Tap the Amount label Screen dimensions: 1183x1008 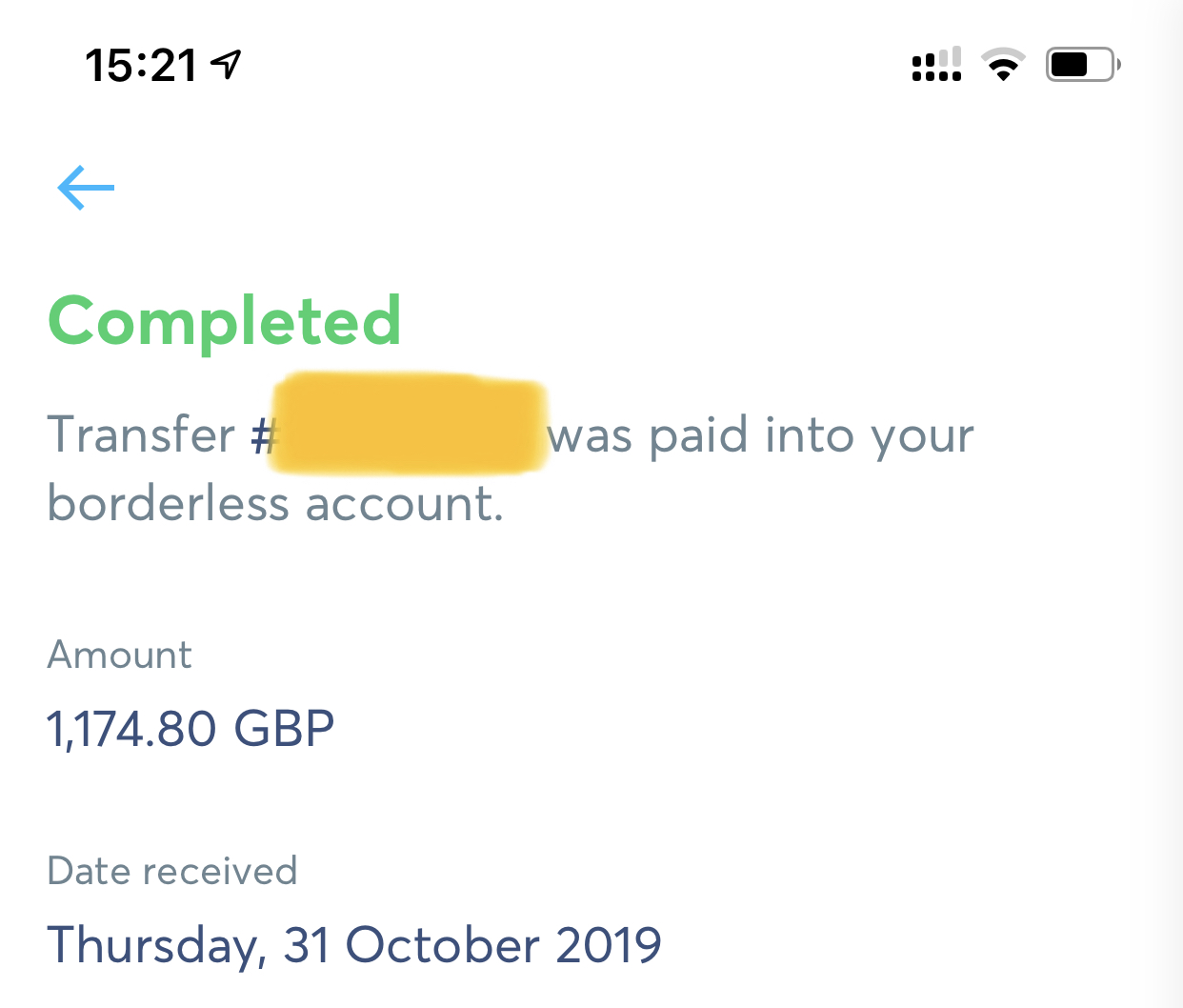(120, 655)
